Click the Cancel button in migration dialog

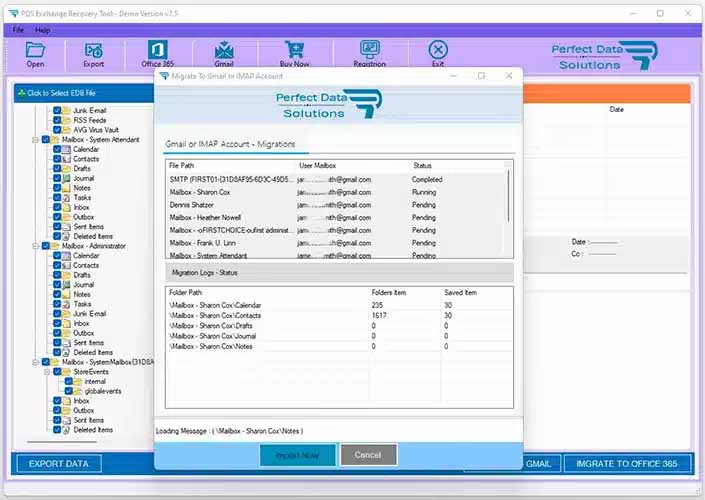coord(368,455)
